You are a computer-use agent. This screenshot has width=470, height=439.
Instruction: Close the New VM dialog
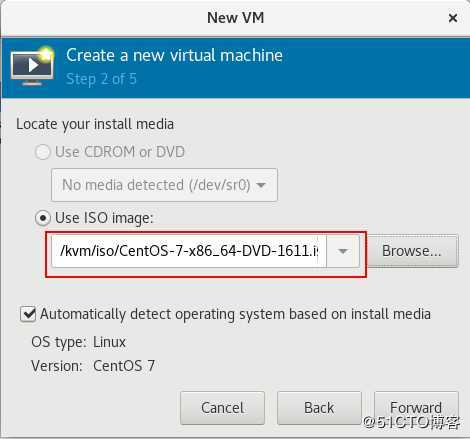[453, 18]
